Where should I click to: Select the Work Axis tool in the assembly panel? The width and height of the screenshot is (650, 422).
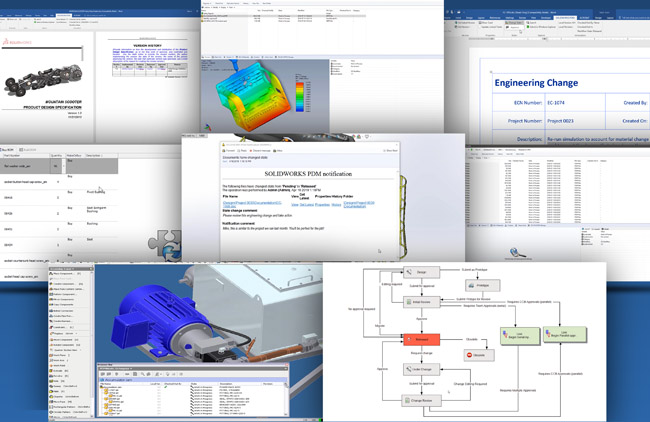(x=59, y=361)
